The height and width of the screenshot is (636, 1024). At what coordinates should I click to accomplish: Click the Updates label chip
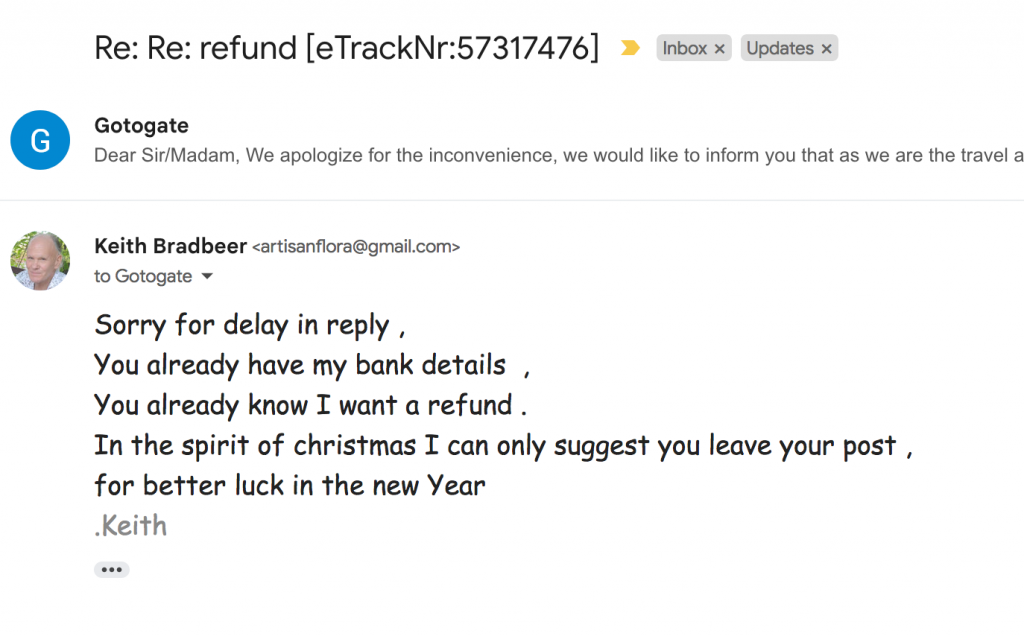click(x=780, y=48)
